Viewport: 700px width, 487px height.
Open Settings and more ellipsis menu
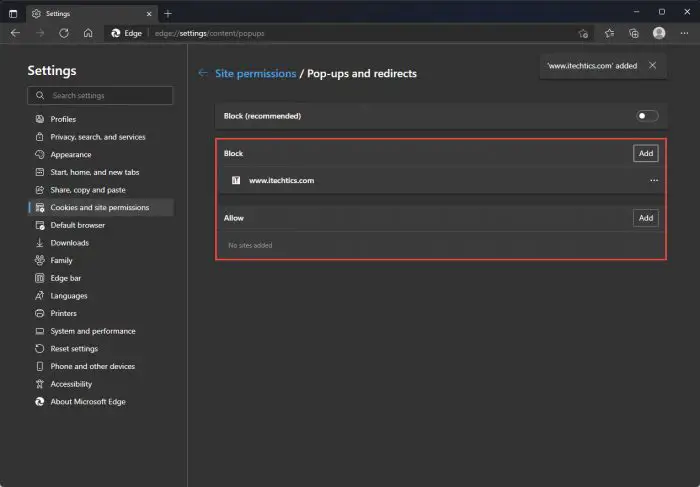pos(684,33)
